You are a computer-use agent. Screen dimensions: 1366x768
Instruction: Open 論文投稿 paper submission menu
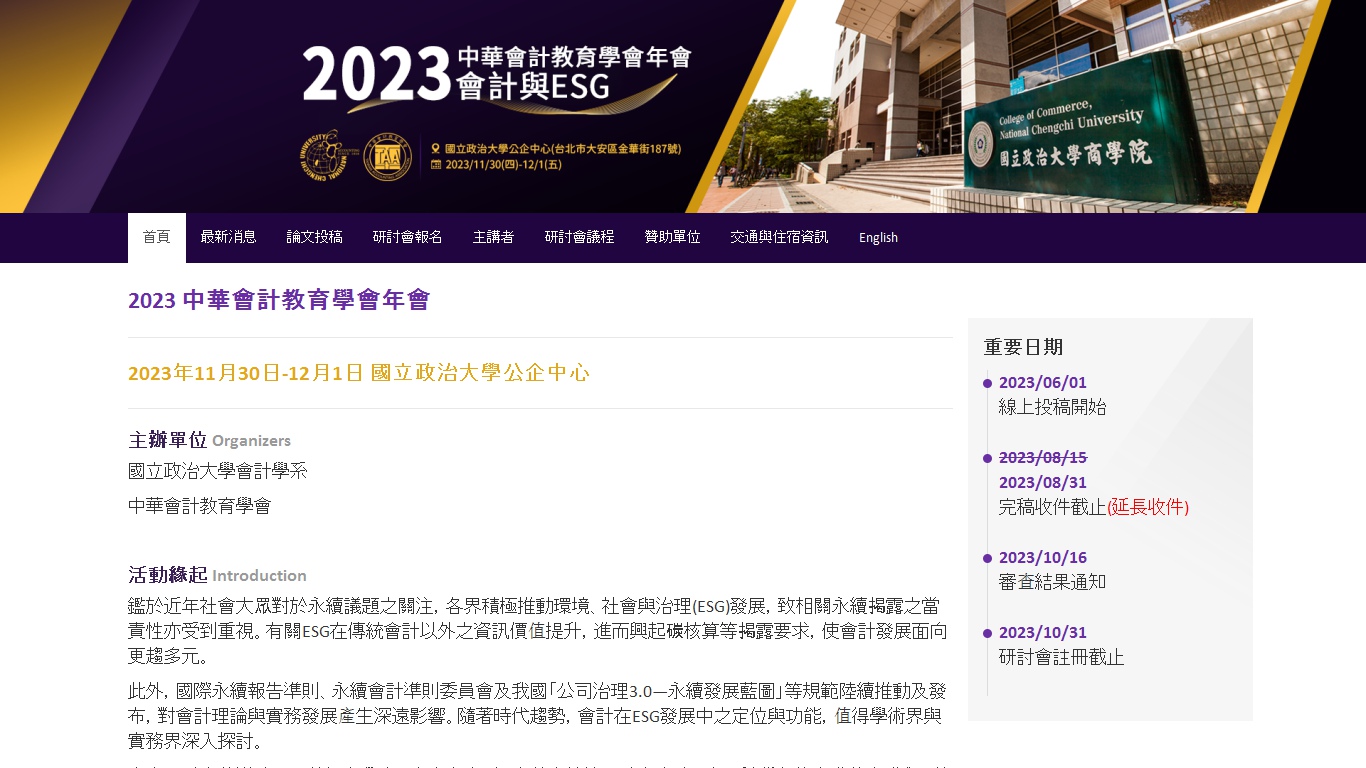tap(315, 238)
